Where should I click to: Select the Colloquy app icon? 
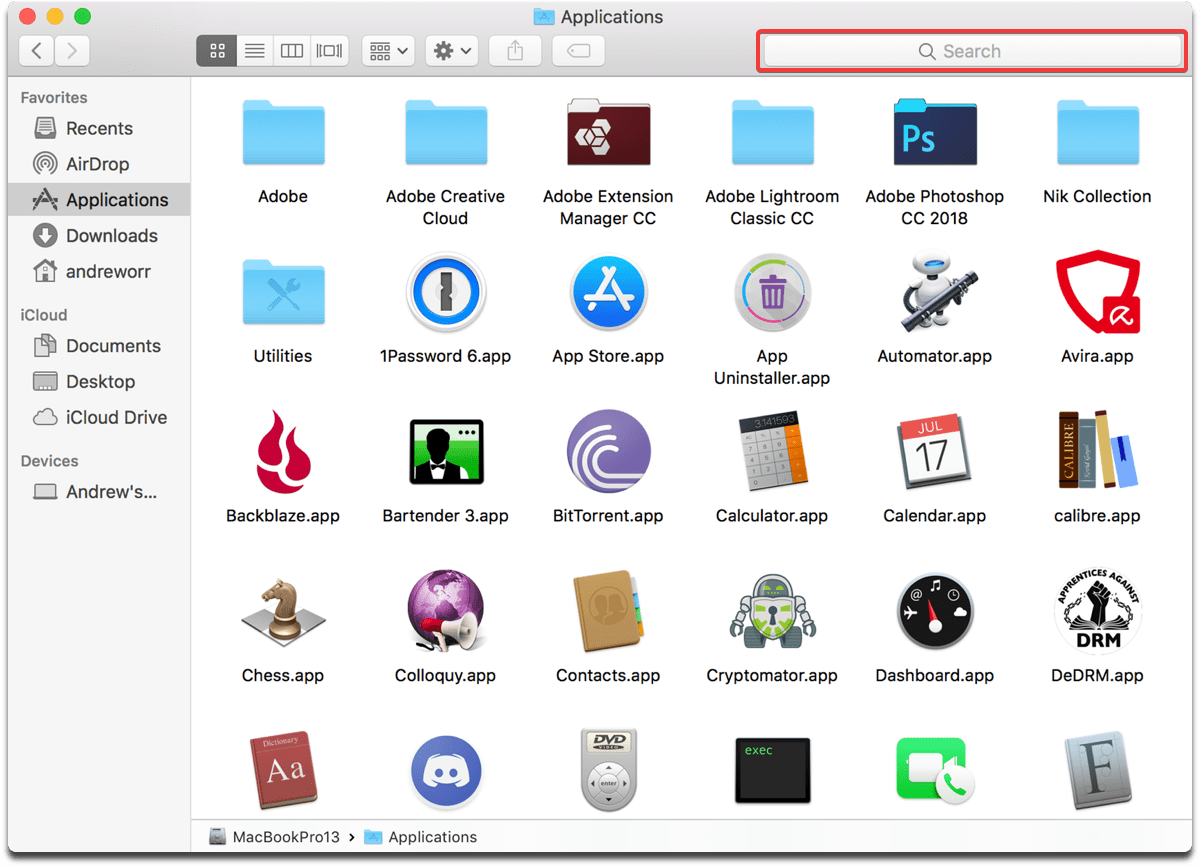coord(445,612)
